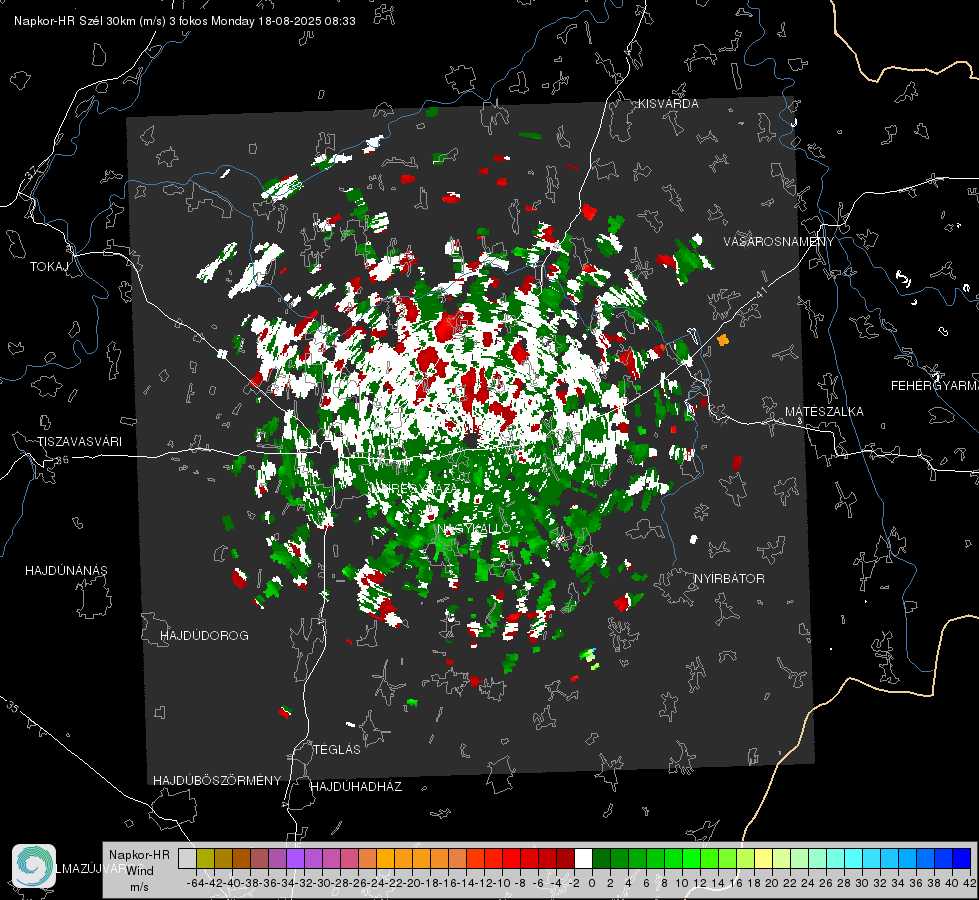Click the m/s unit label in the legend

click(x=139, y=887)
